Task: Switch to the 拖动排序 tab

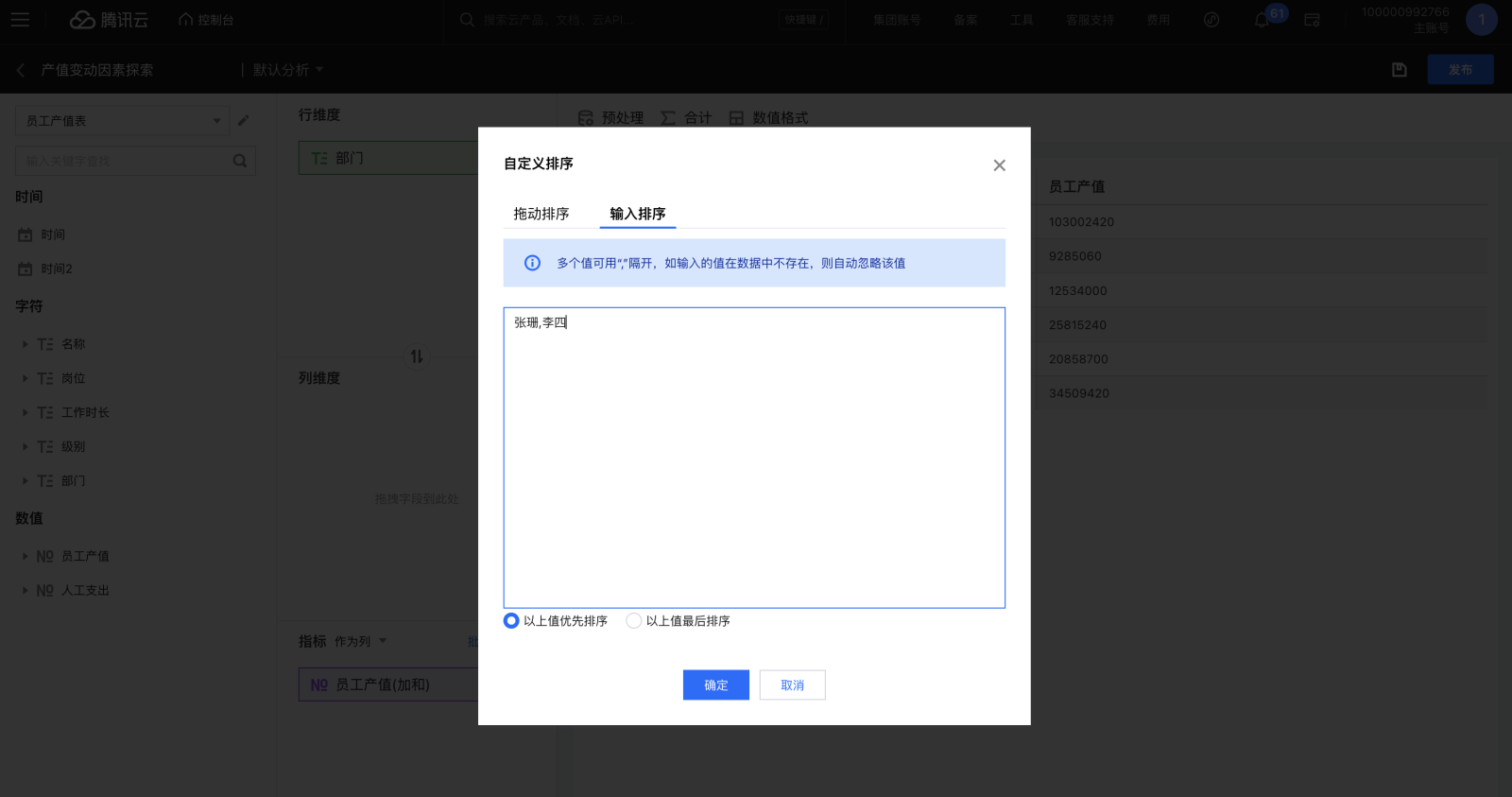Action: (x=541, y=214)
